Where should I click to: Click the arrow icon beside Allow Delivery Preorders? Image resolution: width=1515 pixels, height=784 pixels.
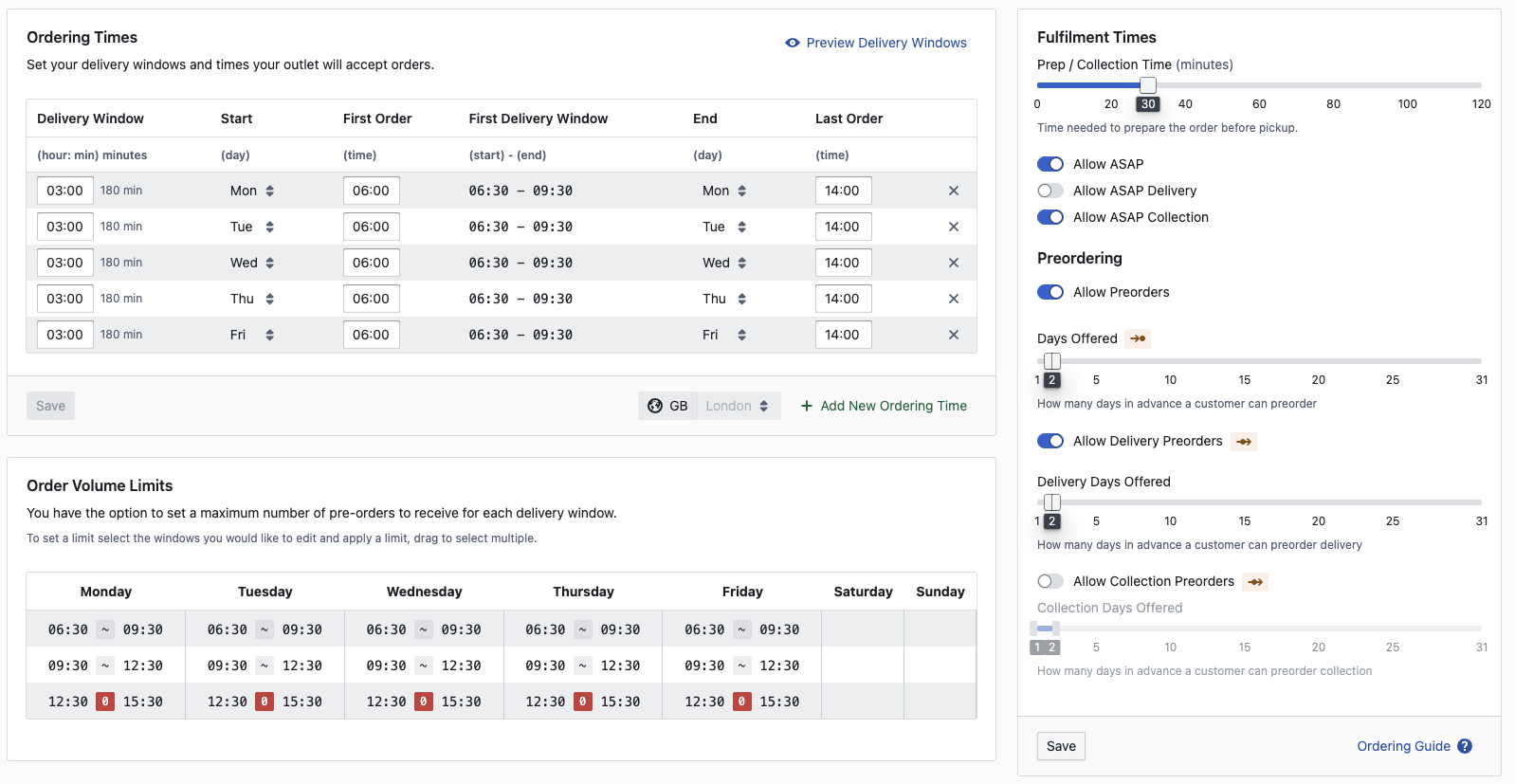1244,442
